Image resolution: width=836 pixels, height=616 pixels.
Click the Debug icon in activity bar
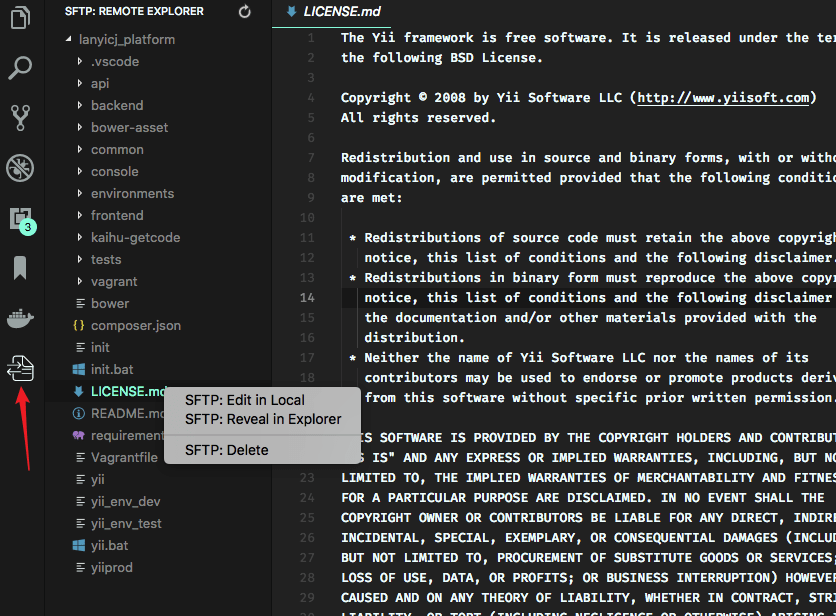click(21, 168)
